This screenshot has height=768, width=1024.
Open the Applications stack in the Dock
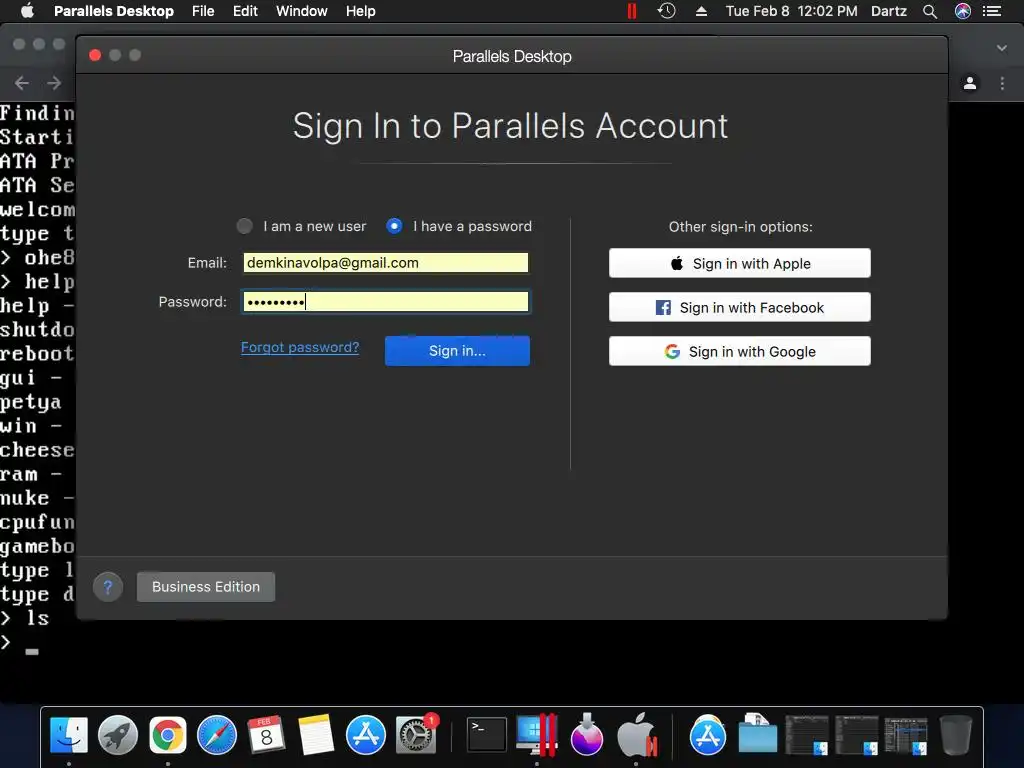click(708, 735)
